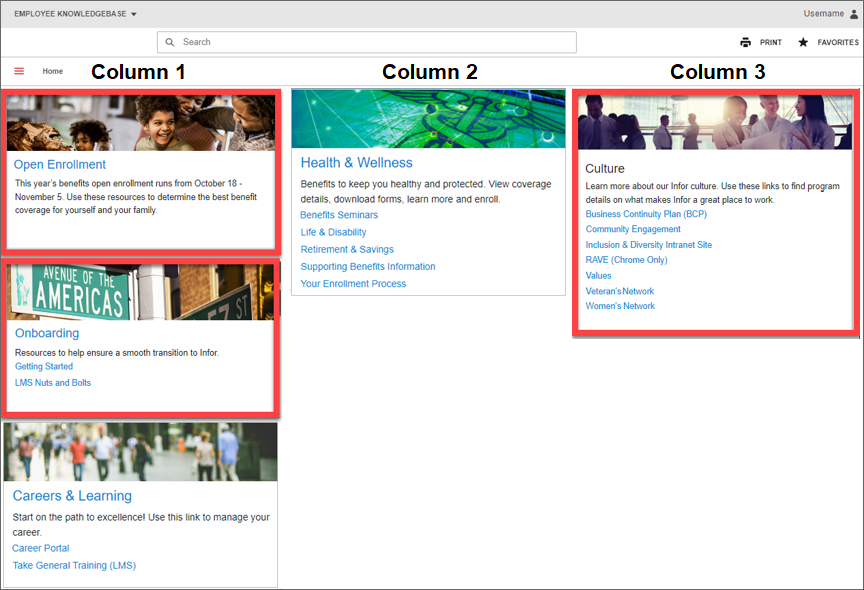864x590 pixels.
Task: Open the Women's Network link
Action: 620,306
